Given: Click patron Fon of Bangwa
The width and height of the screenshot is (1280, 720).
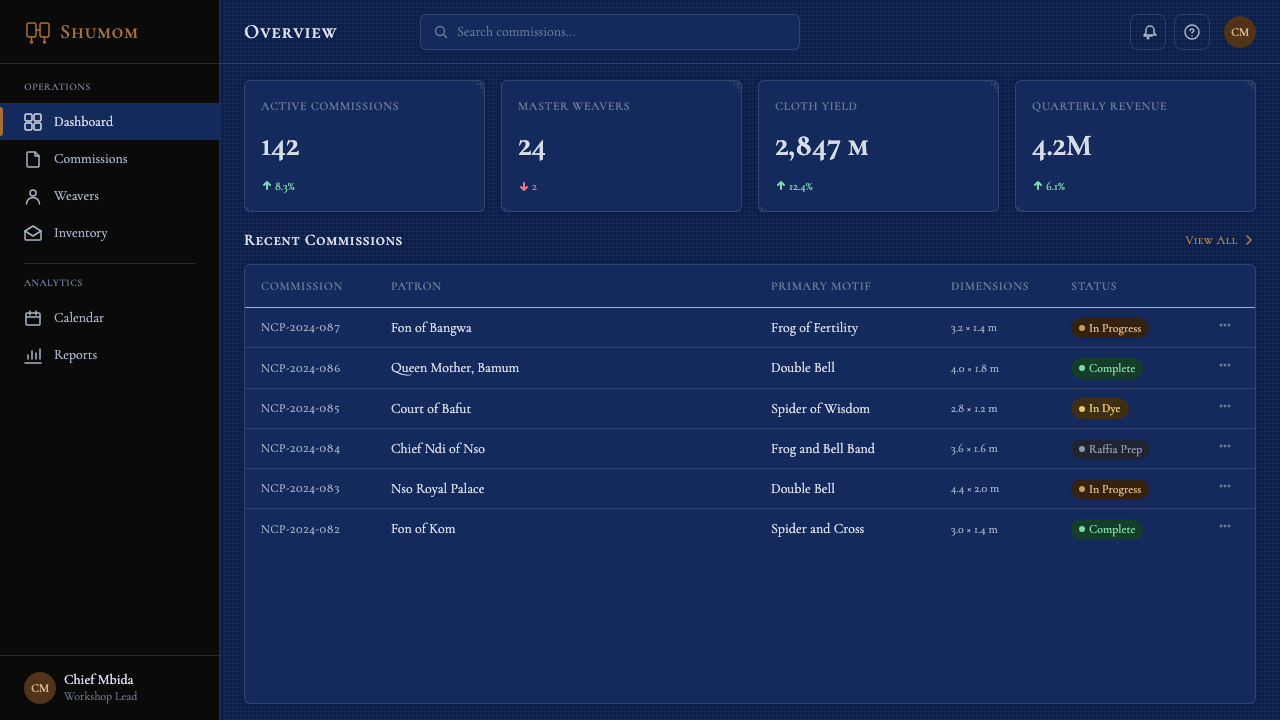Looking at the screenshot, I should pyautogui.click(x=431, y=328).
